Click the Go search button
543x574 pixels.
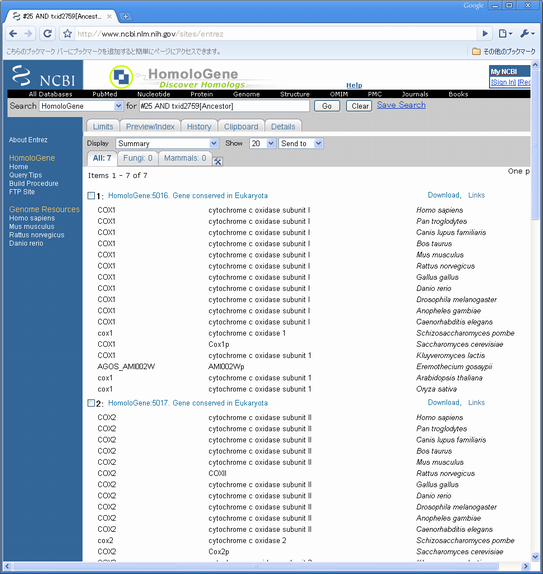click(327, 106)
